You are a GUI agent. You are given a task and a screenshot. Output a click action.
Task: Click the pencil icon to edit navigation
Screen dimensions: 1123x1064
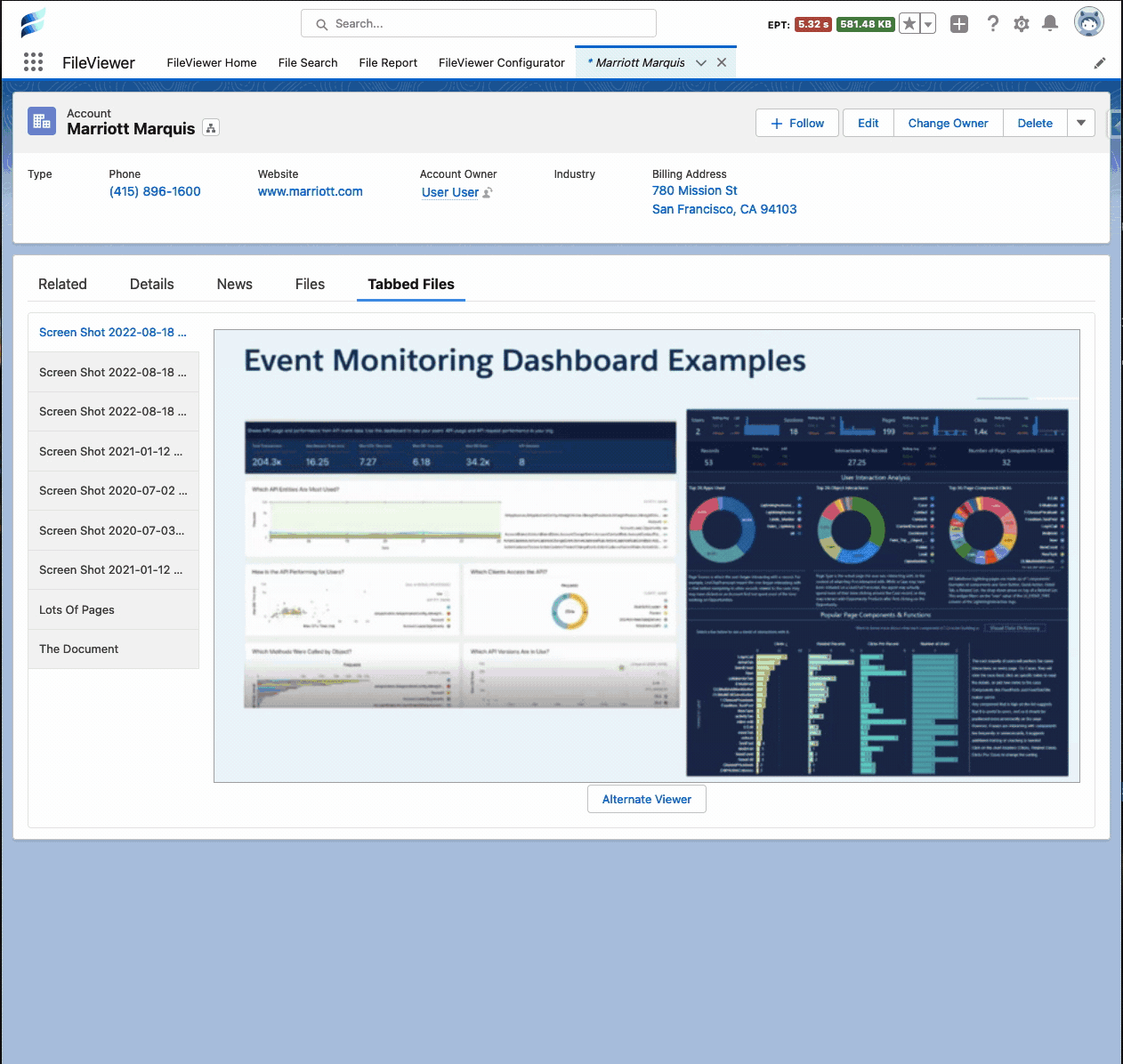1100,62
